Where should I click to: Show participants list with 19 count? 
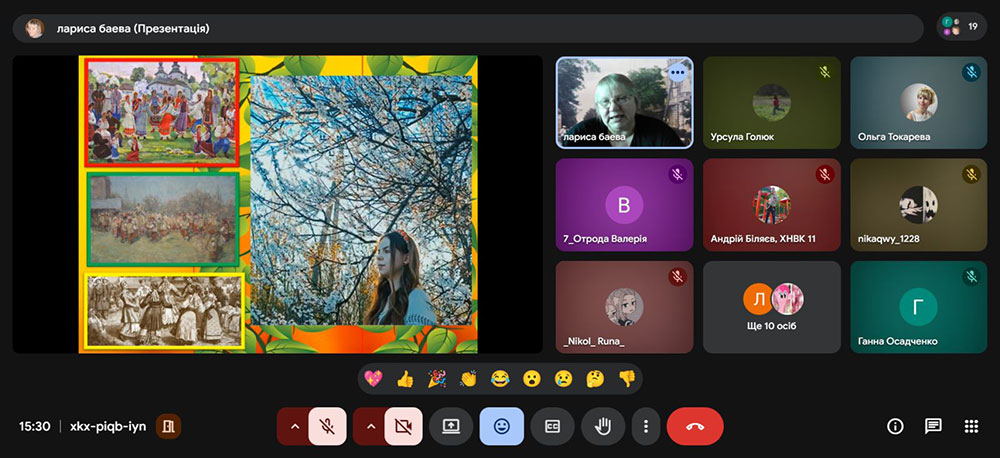[x=961, y=28]
